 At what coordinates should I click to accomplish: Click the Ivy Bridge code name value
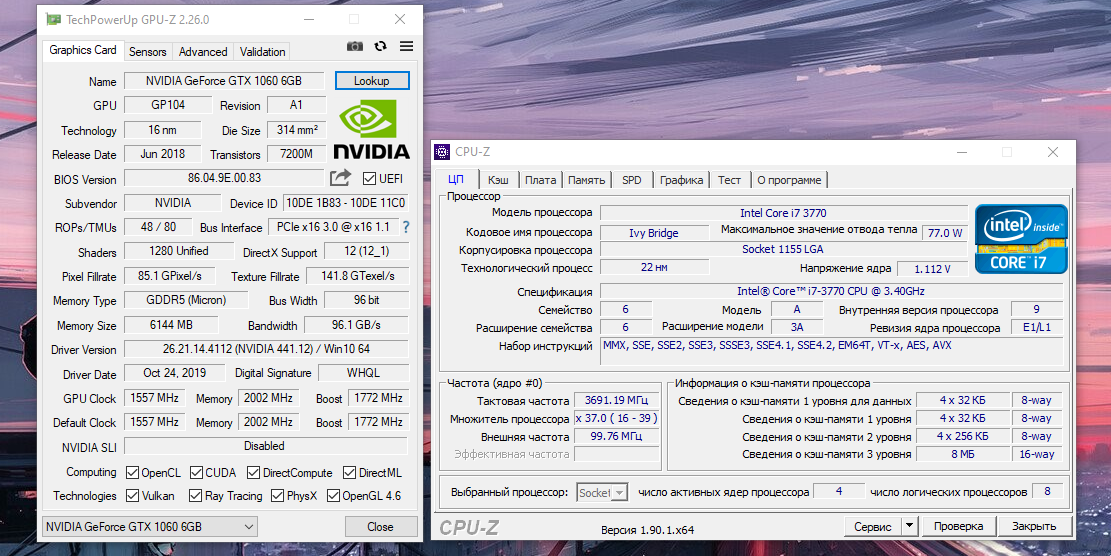coord(654,232)
